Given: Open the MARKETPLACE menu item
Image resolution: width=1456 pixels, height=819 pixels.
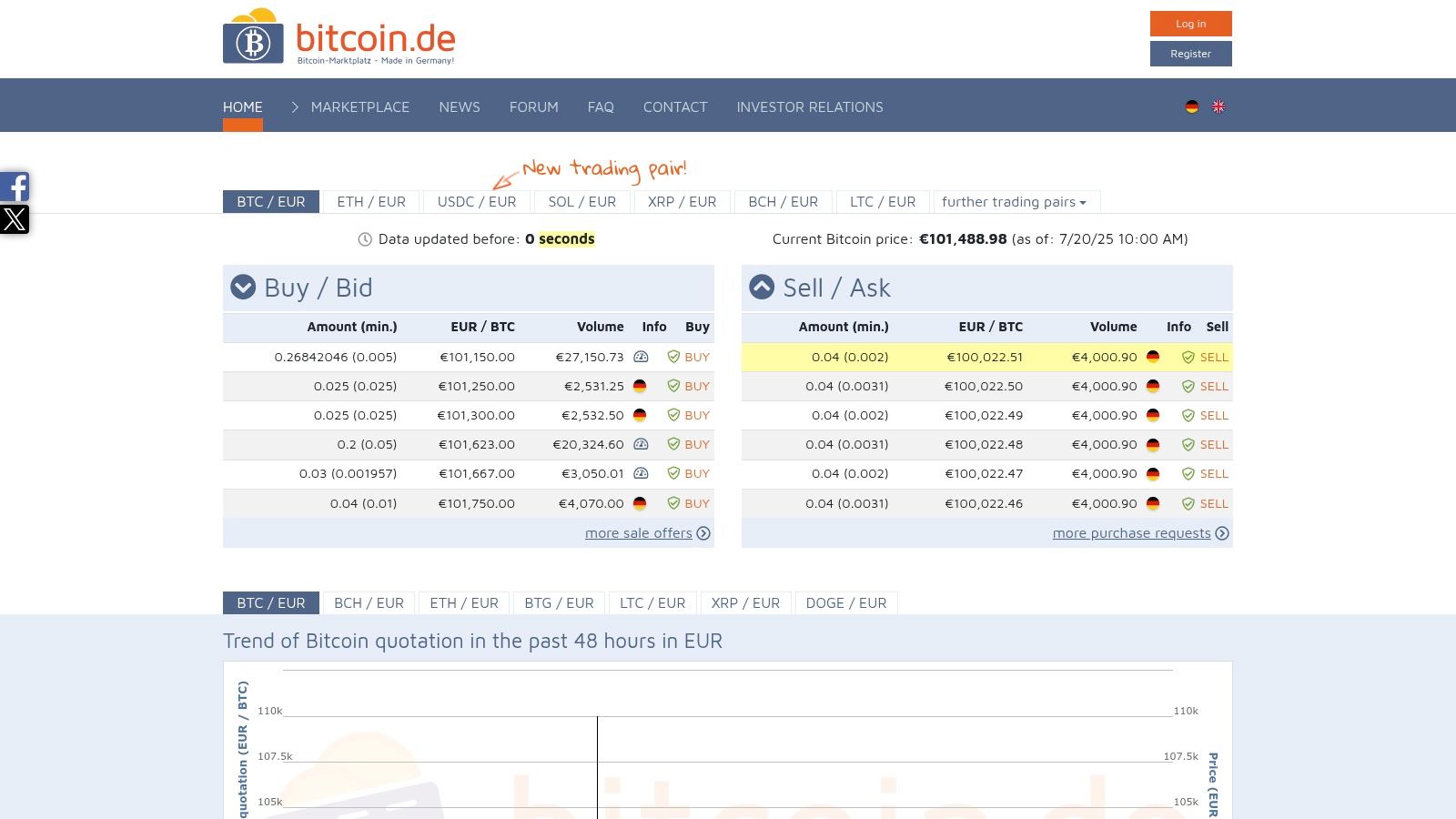Looking at the screenshot, I should click(360, 106).
